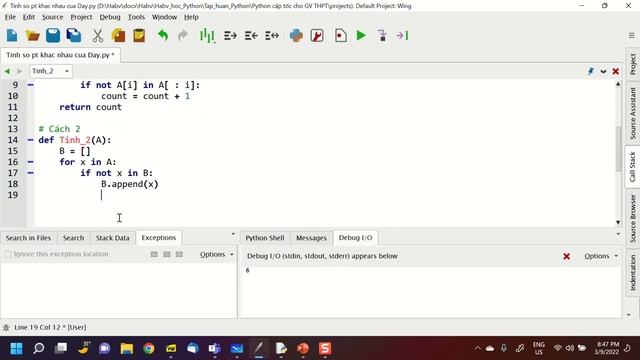Image resolution: width=640 pixels, height=360 pixels.
Task: Open the Window menu
Action: 164,17
